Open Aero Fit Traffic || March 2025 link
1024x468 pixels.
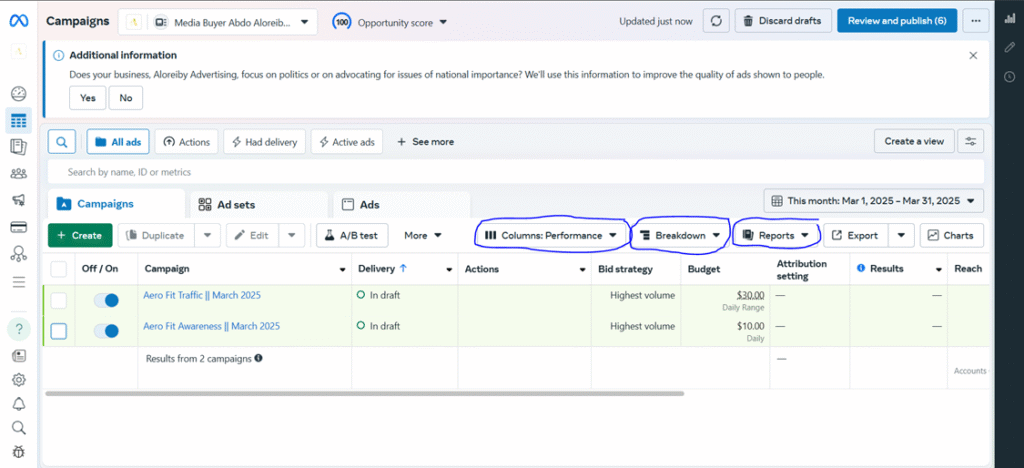point(202,295)
